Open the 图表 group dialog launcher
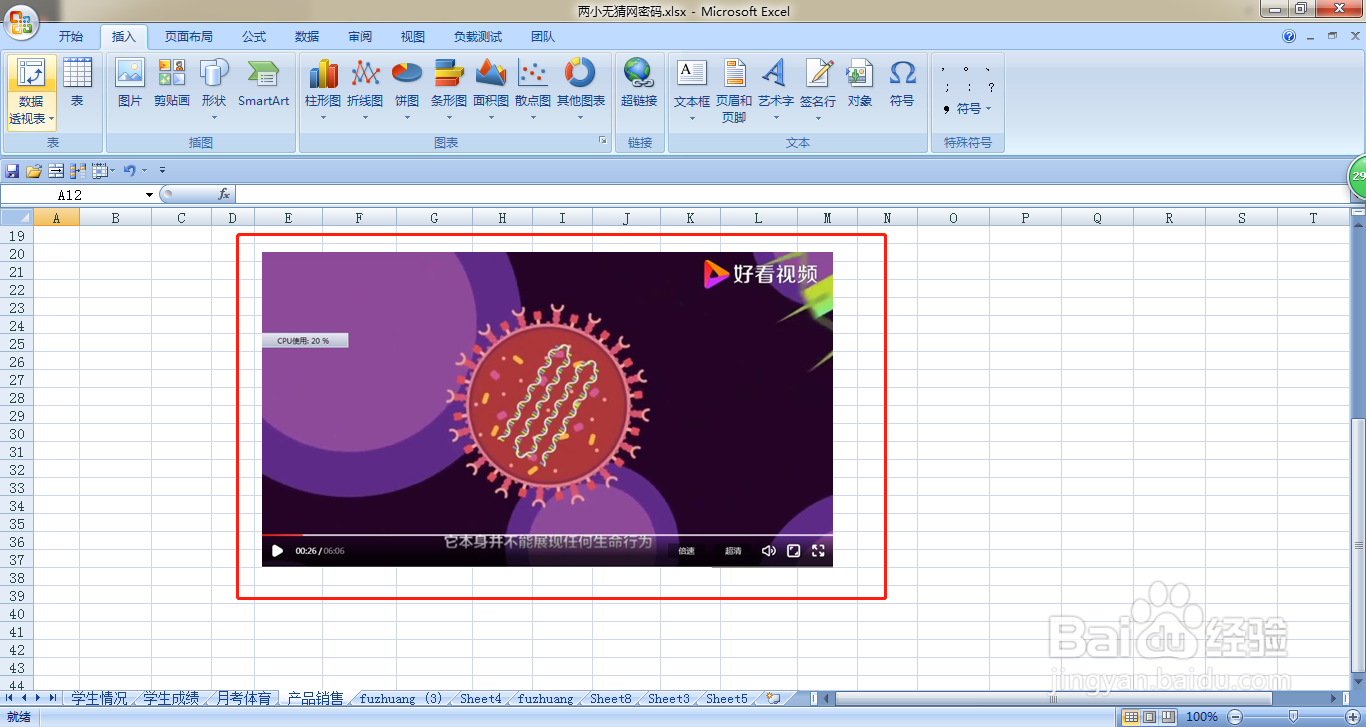The image size is (1366, 727). point(603,142)
